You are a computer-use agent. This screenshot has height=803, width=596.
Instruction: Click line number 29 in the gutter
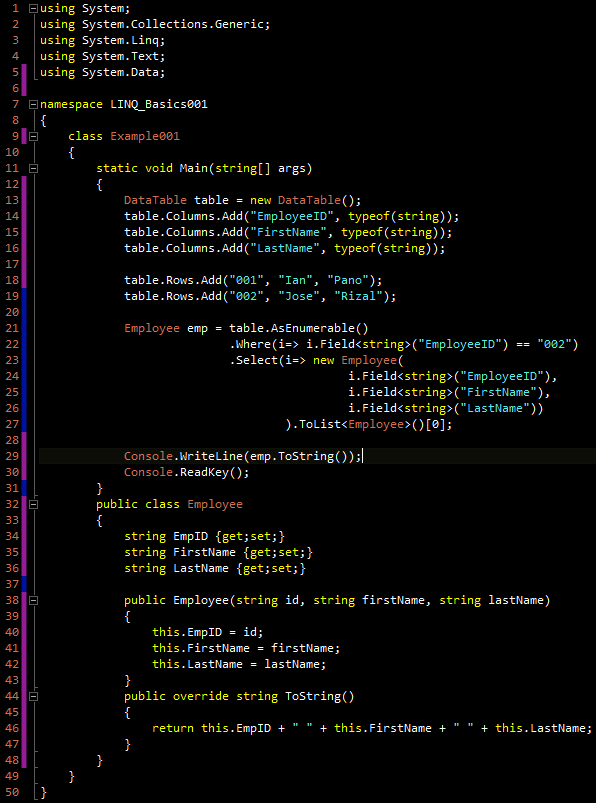12,456
